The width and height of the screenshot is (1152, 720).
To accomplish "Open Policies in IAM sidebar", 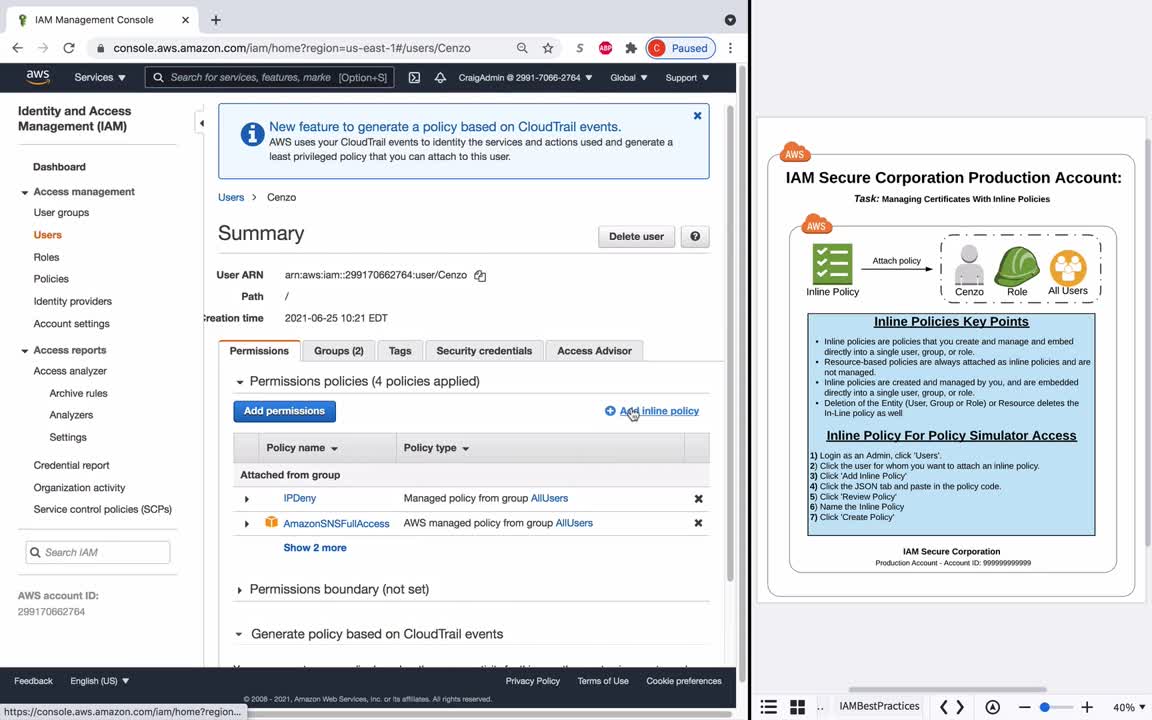I will point(51,279).
